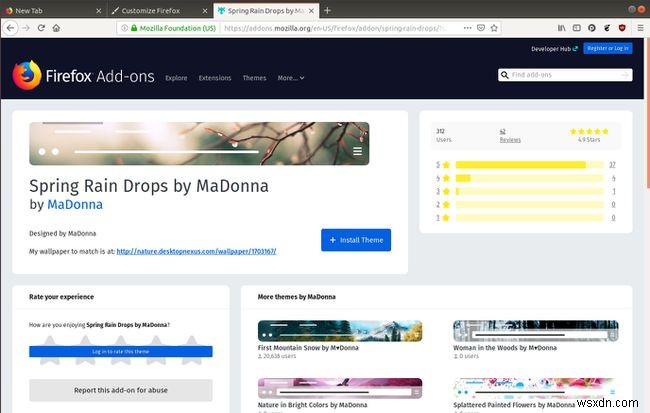Close the Customize Firefox tab
Viewport: 650px width, 413px height.
coord(205,11)
